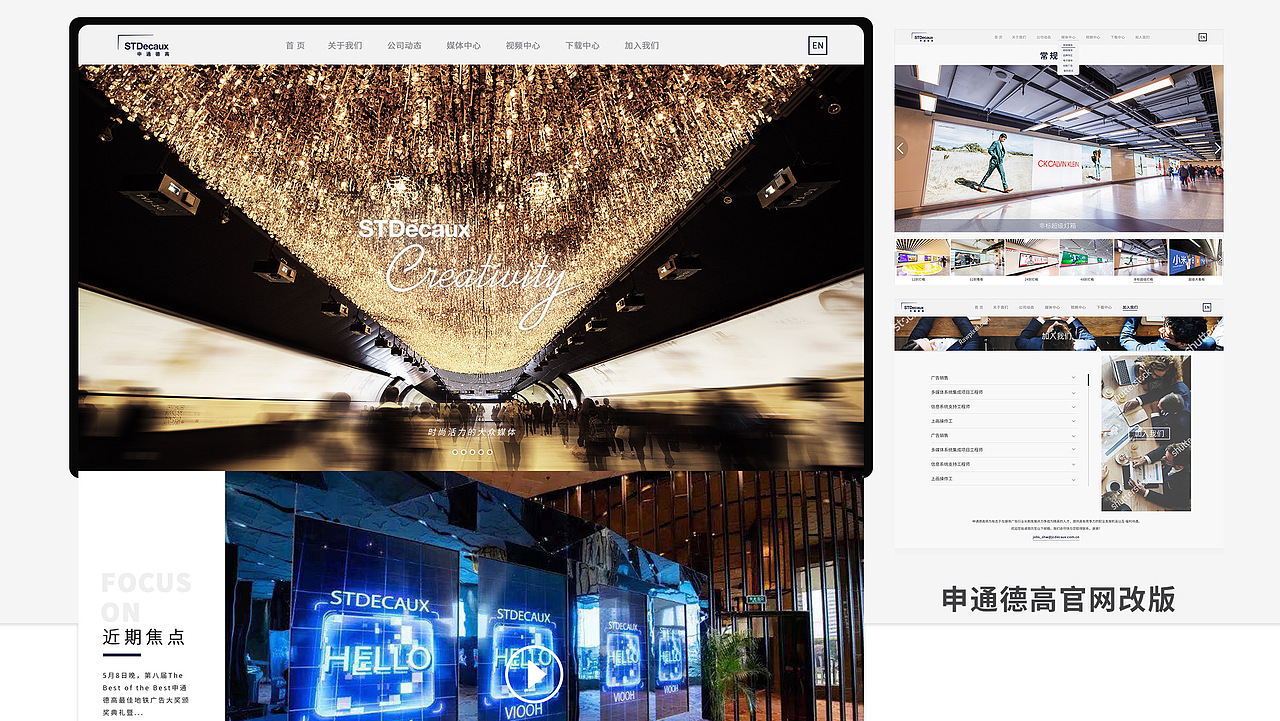The width and height of the screenshot is (1280, 721).
Task: Expand the top 多媒体系统集成项目工程师 job row
Action: [1004, 392]
